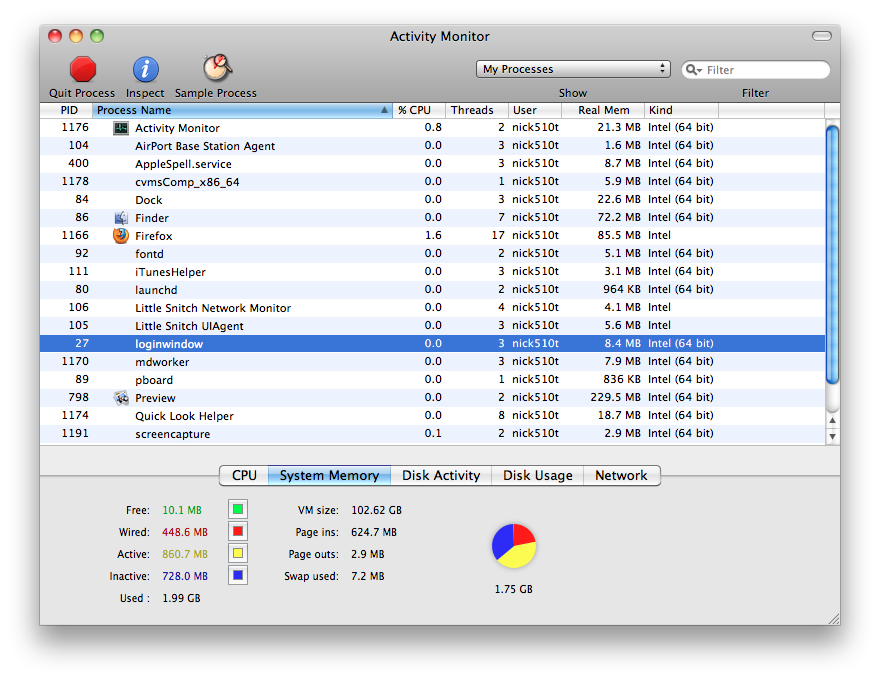
Task: Open the My Processes show dropdown
Action: coord(573,69)
